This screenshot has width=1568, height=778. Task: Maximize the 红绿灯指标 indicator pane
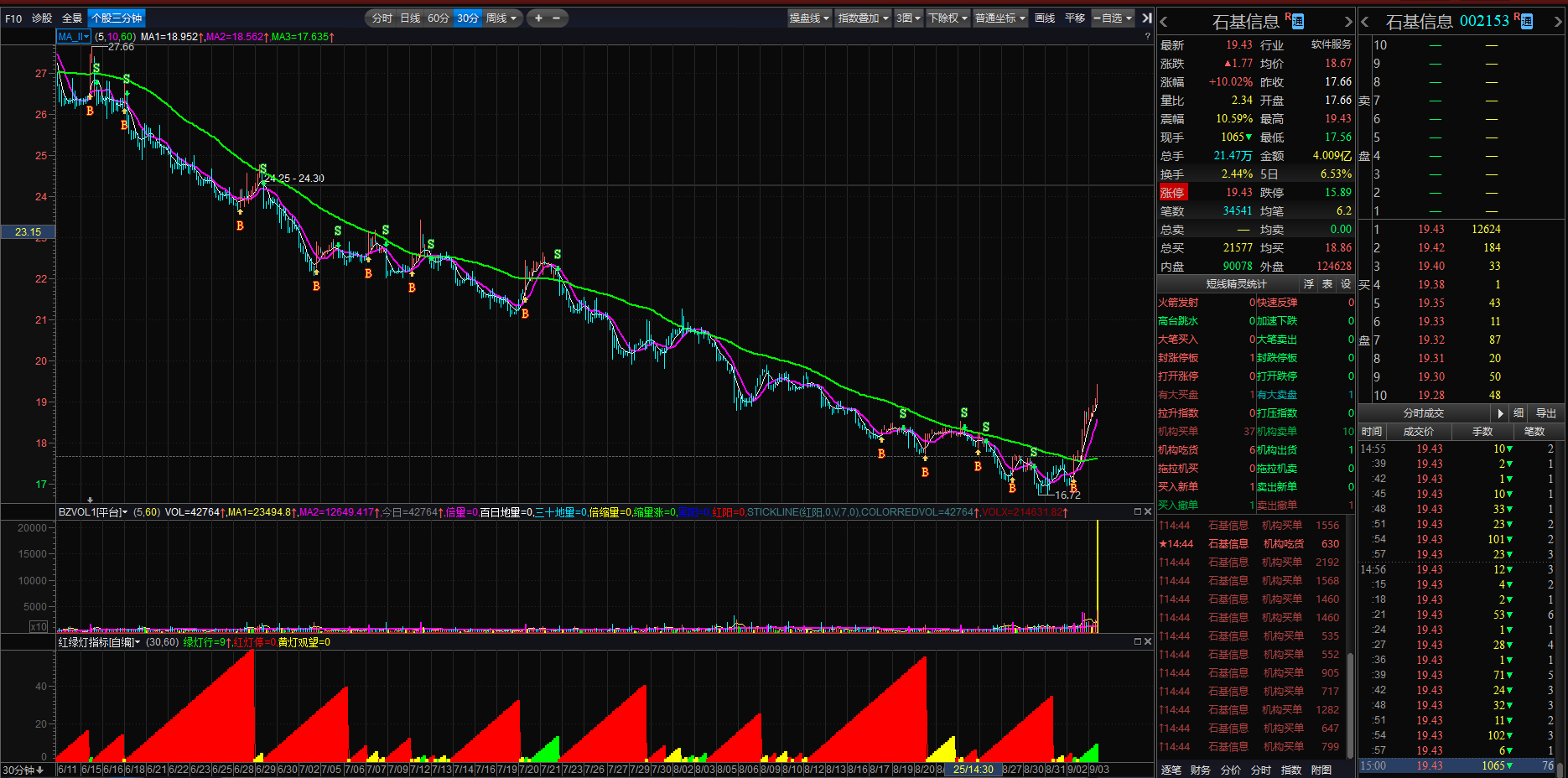(x=1138, y=641)
